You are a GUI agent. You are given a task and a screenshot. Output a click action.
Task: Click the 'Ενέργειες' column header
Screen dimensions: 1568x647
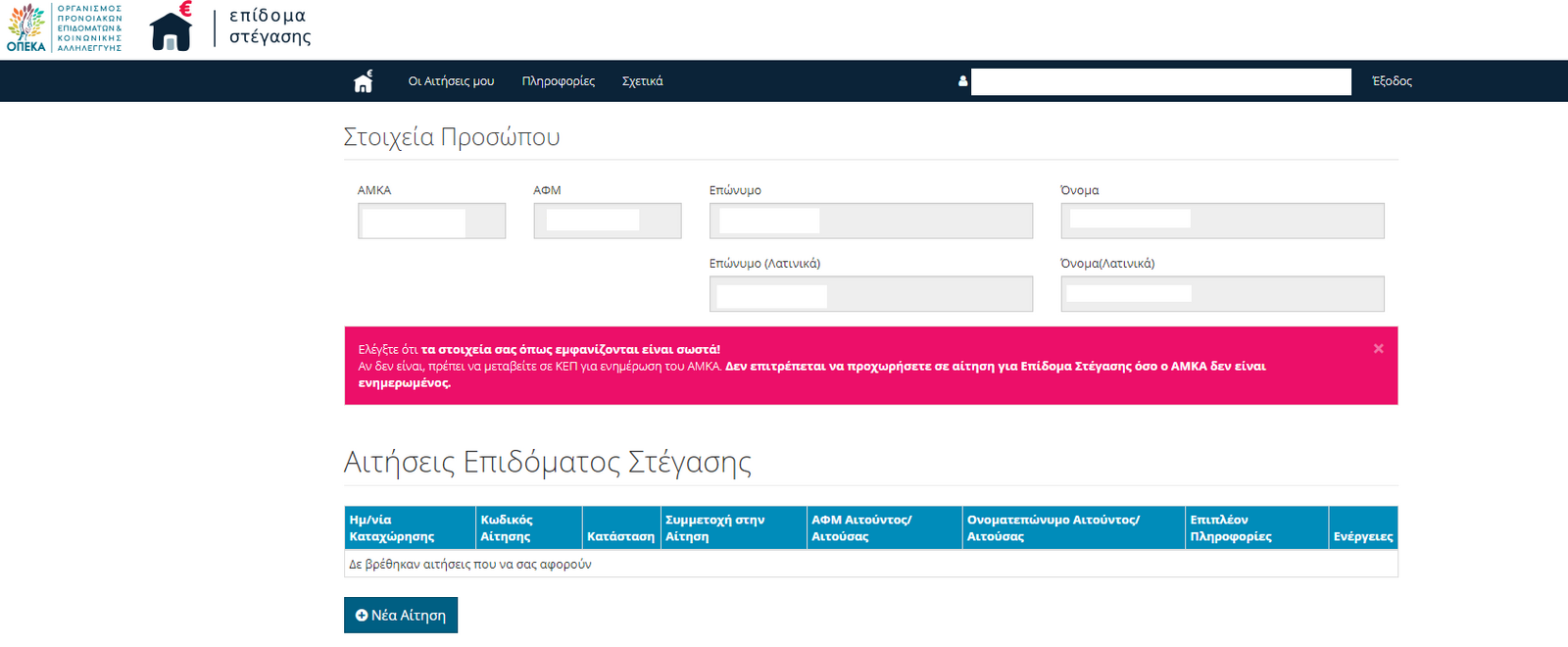[x=1362, y=536]
